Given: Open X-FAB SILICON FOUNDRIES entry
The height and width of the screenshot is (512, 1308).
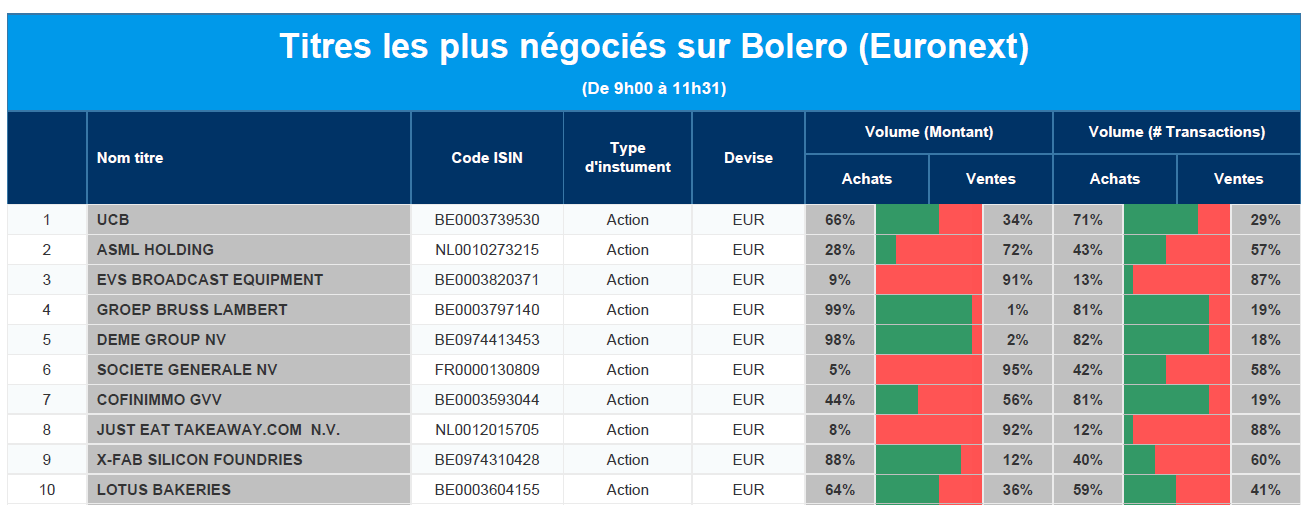Looking at the screenshot, I should coord(199,460).
